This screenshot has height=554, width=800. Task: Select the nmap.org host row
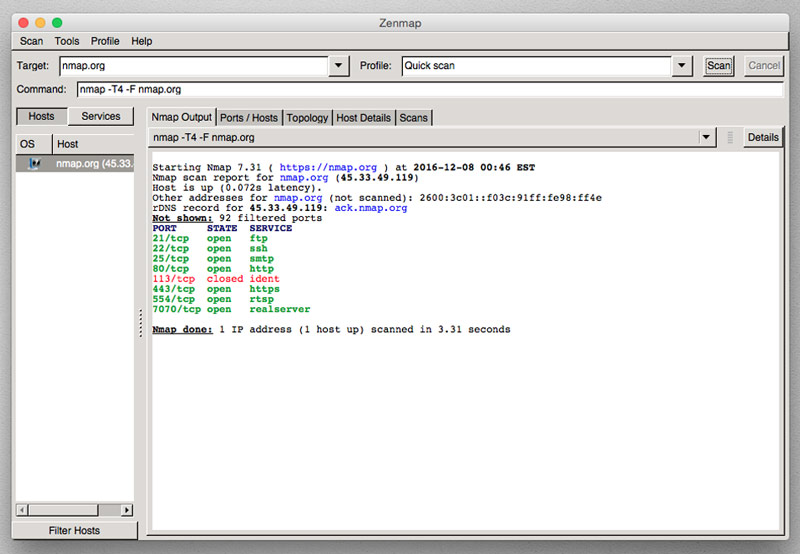pos(75,164)
